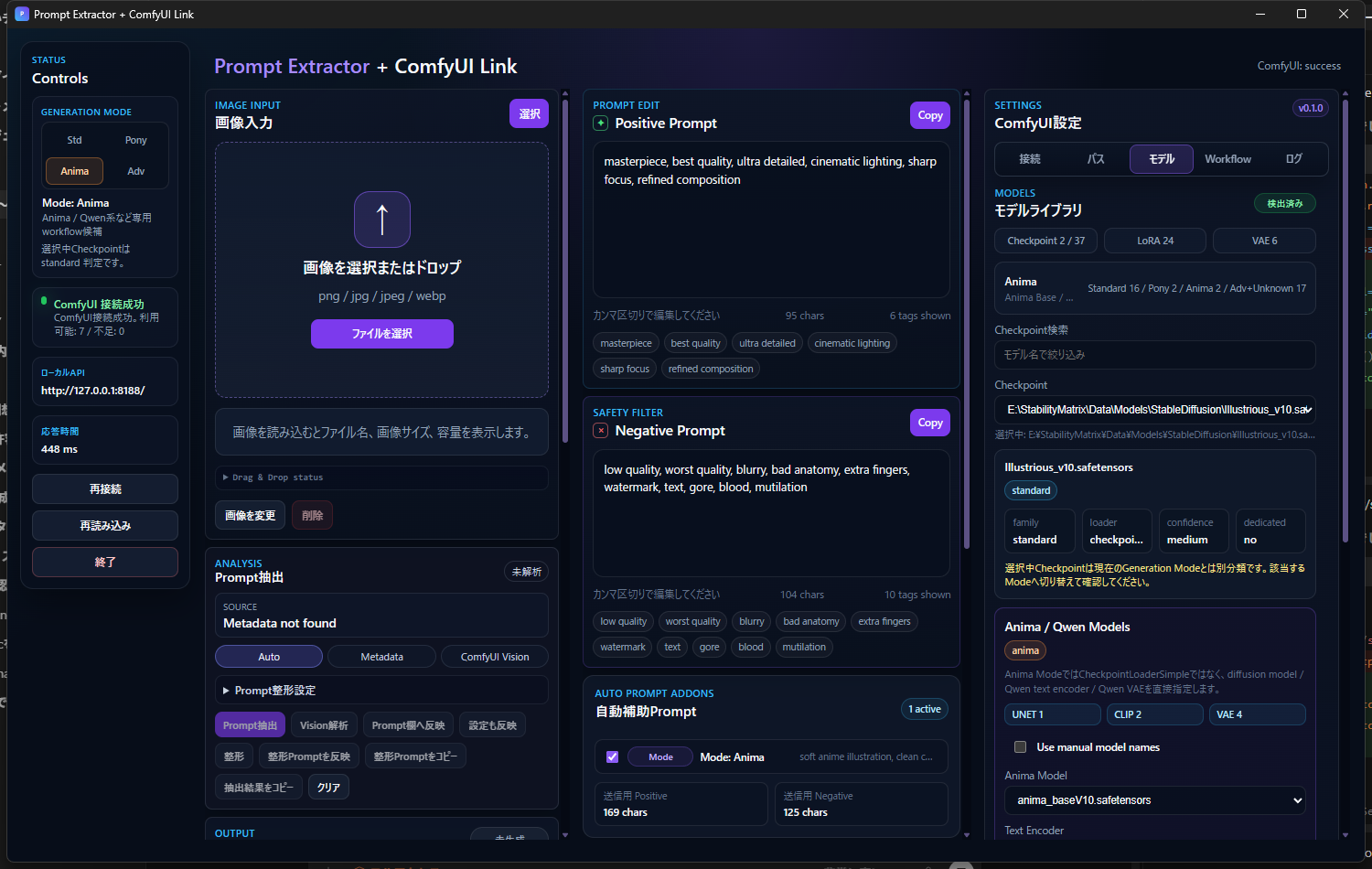Click the 選択 button in Image Input
Image resolution: width=1372 pixels, height=869 pixels.
point(529,113)
